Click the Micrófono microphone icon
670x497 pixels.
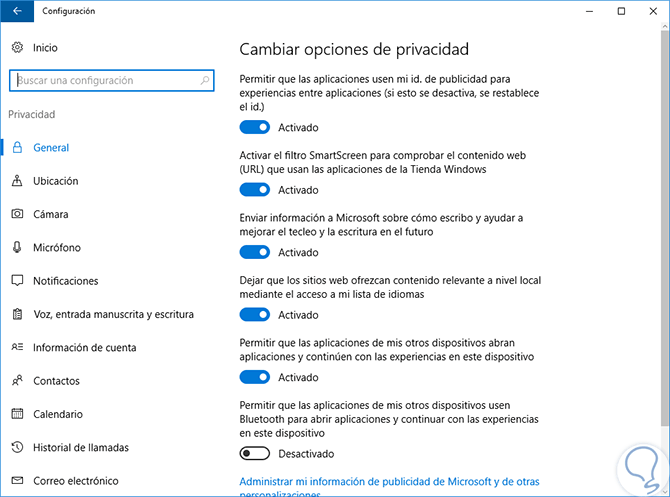[x=17, y=247]
